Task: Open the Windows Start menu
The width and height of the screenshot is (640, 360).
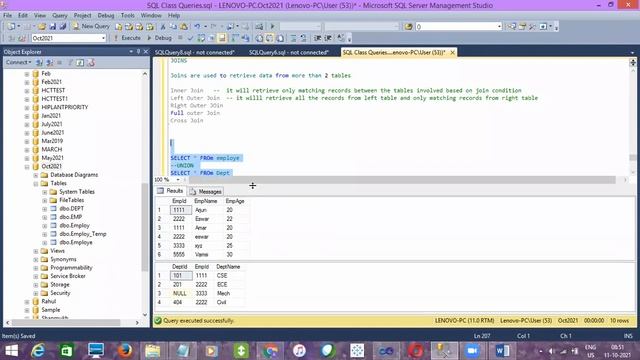Action: coord(11,351)
